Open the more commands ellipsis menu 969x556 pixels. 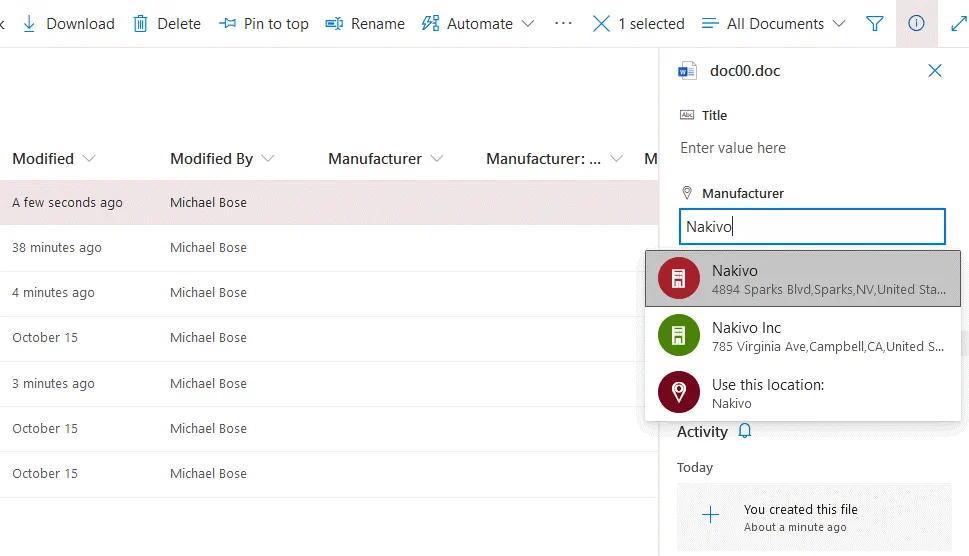tap(563, 23)
